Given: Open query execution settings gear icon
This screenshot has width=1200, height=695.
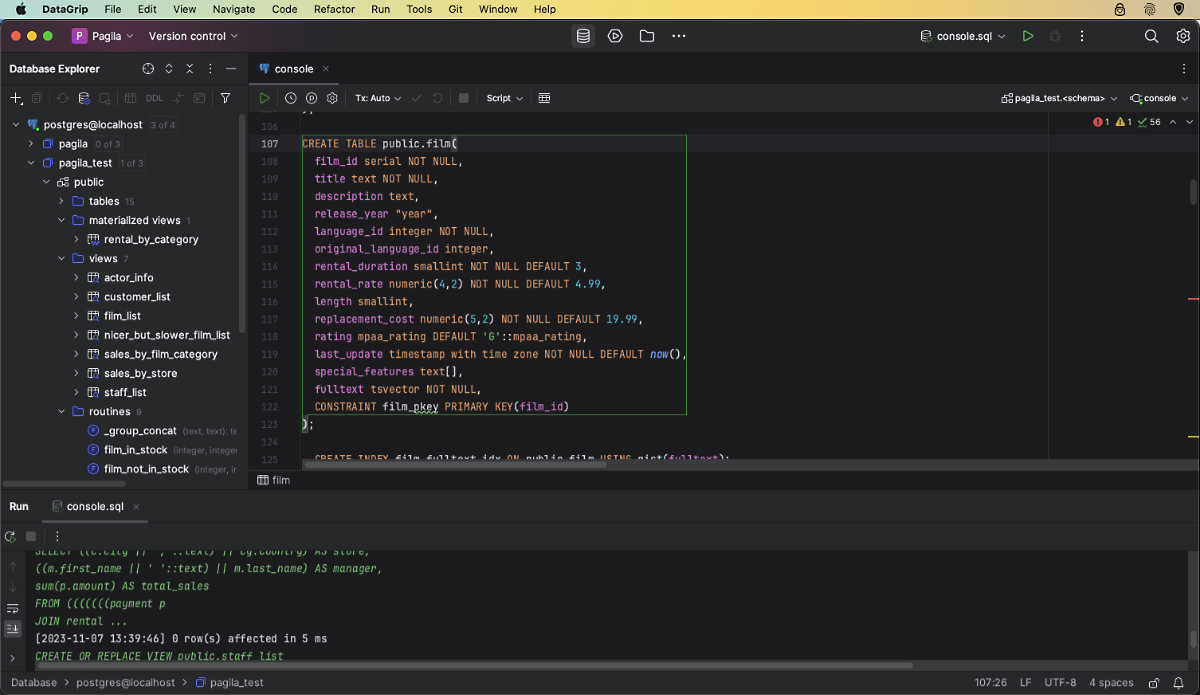Looking at the screenshot, I should coord(332,98).
